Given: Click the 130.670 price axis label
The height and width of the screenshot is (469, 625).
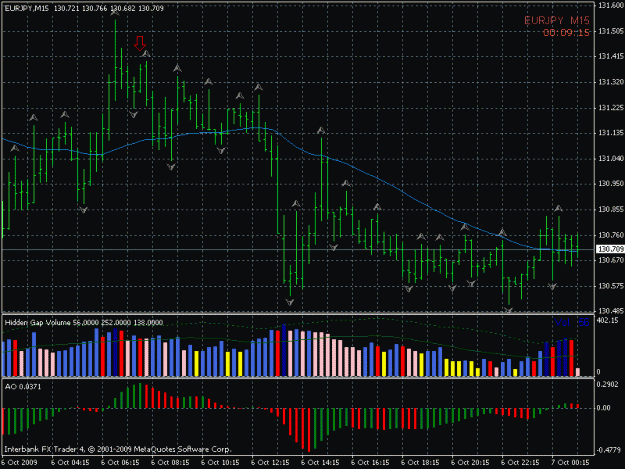Looking at the screenshot, I should click(x=611, y=260).
